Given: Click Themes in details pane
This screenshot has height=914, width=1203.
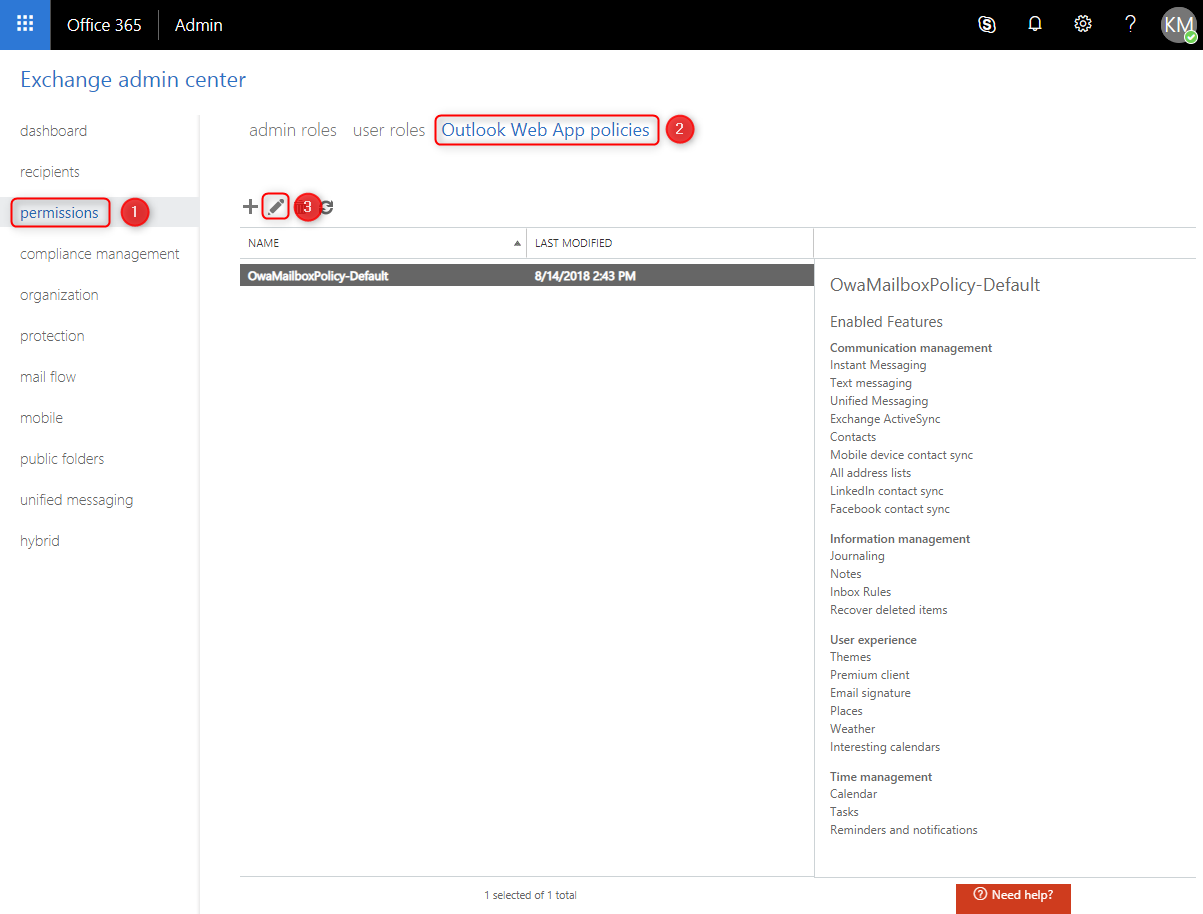Looking at the screenshot, I should pos(850,657).
